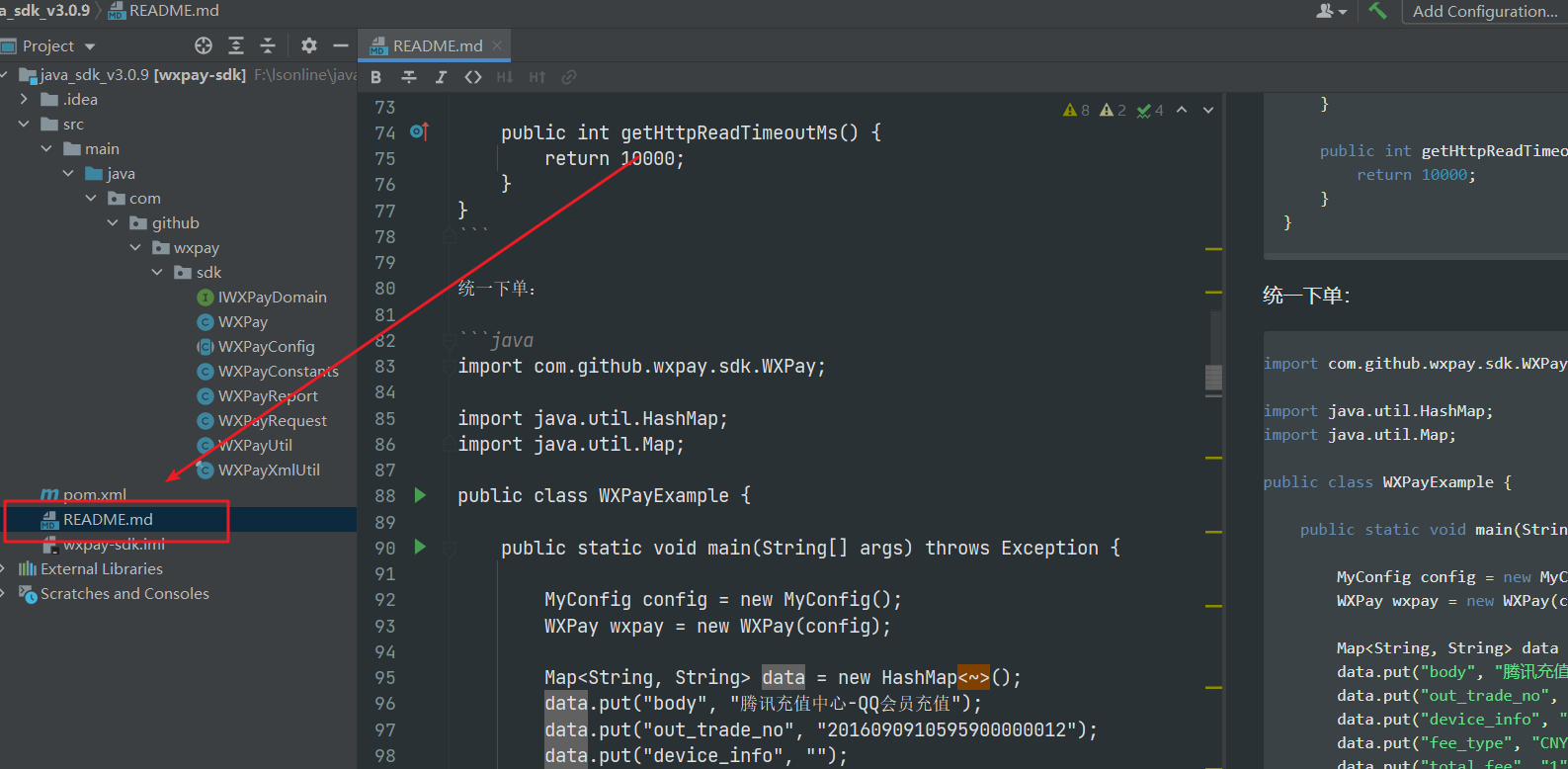Close the README.md editor tab
Viewport: 1568px width, 769px height.
(497, 45)
